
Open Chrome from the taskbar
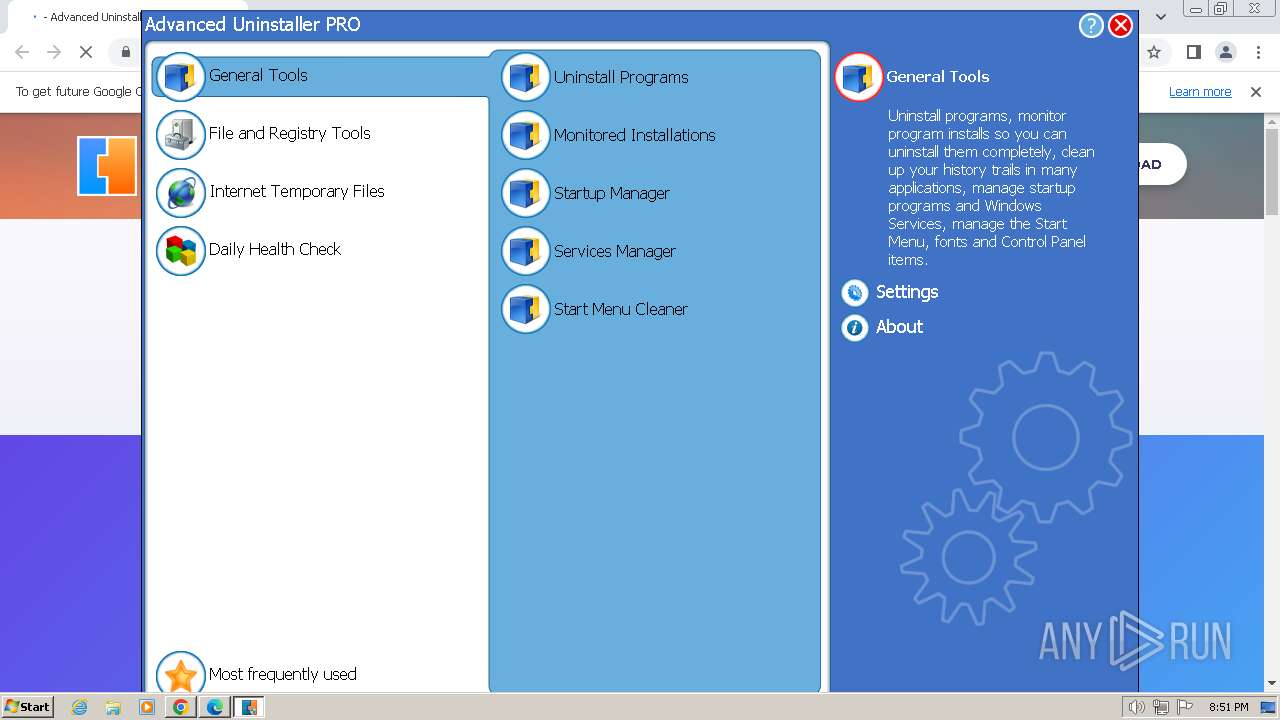pos(180,707)
